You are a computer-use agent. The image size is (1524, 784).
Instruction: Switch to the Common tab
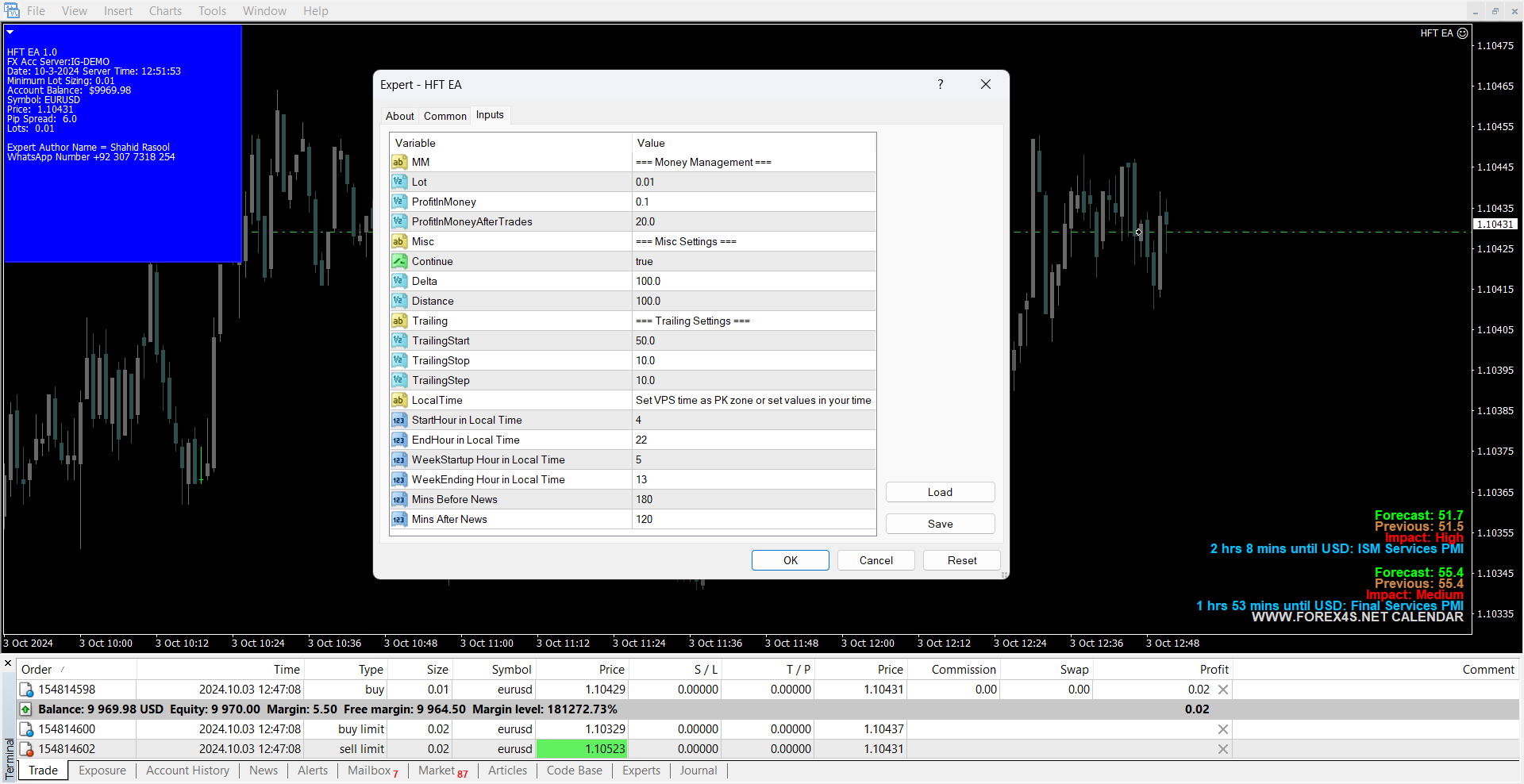[444, 116]
